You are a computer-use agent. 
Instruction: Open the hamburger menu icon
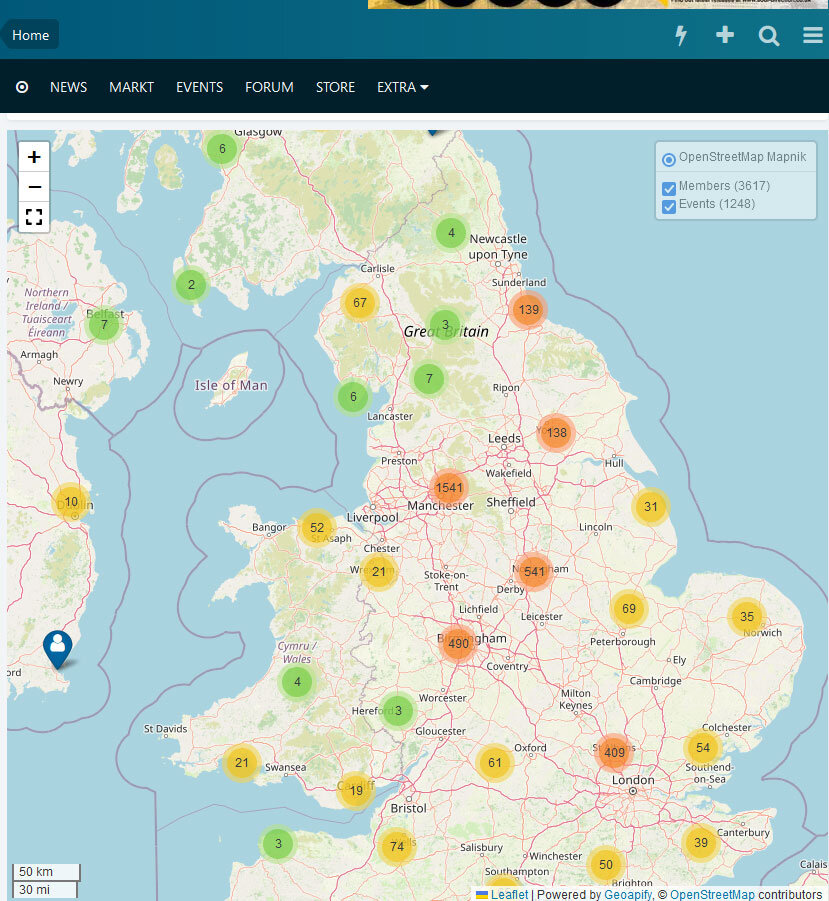(x=813, y=35)
